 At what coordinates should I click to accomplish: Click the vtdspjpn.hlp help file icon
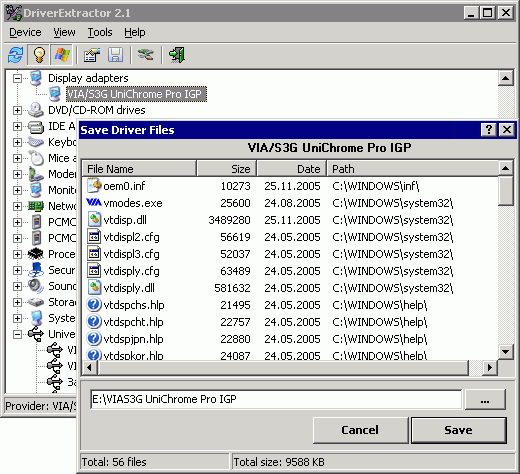tap(94, 339)
